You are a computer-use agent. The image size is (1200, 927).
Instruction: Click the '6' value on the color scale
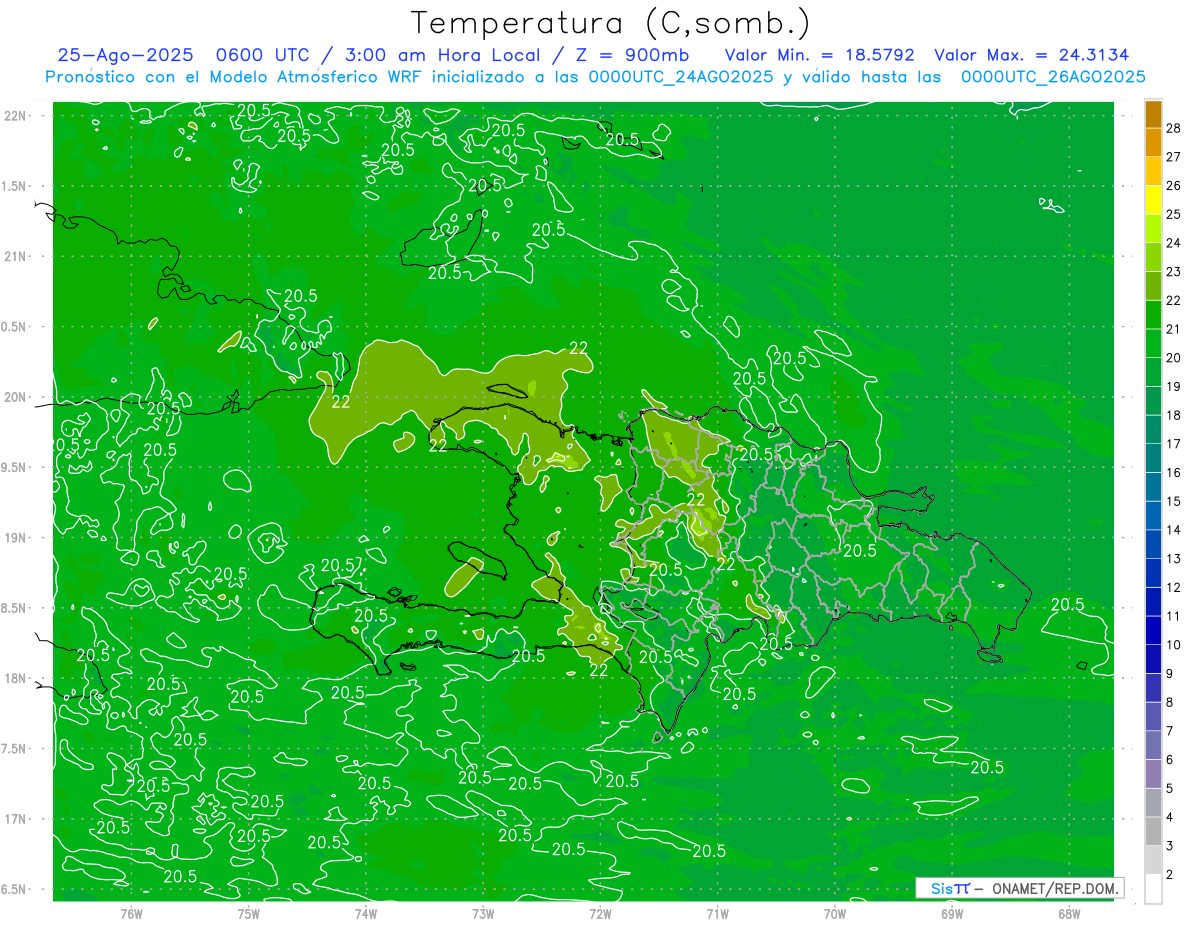[1169, 760]
